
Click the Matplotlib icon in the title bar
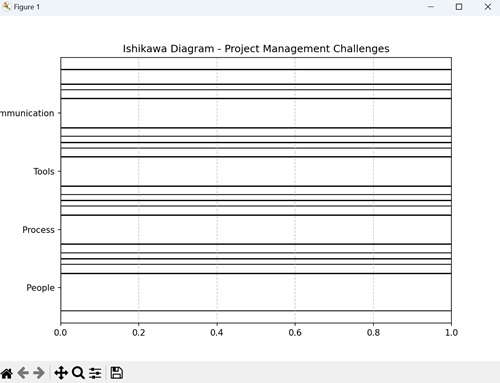[x=6, y=6]
